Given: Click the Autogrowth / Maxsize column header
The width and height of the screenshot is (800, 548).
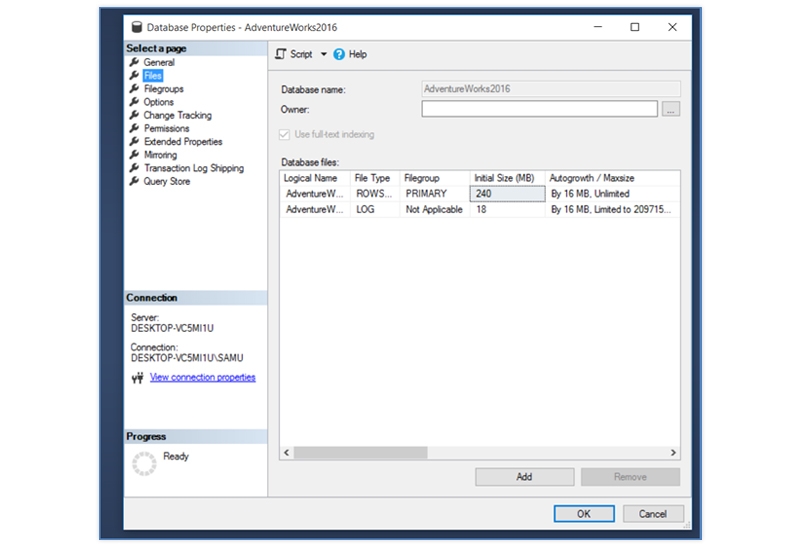Looking at the screenshot, I should (x=612, y=178).
